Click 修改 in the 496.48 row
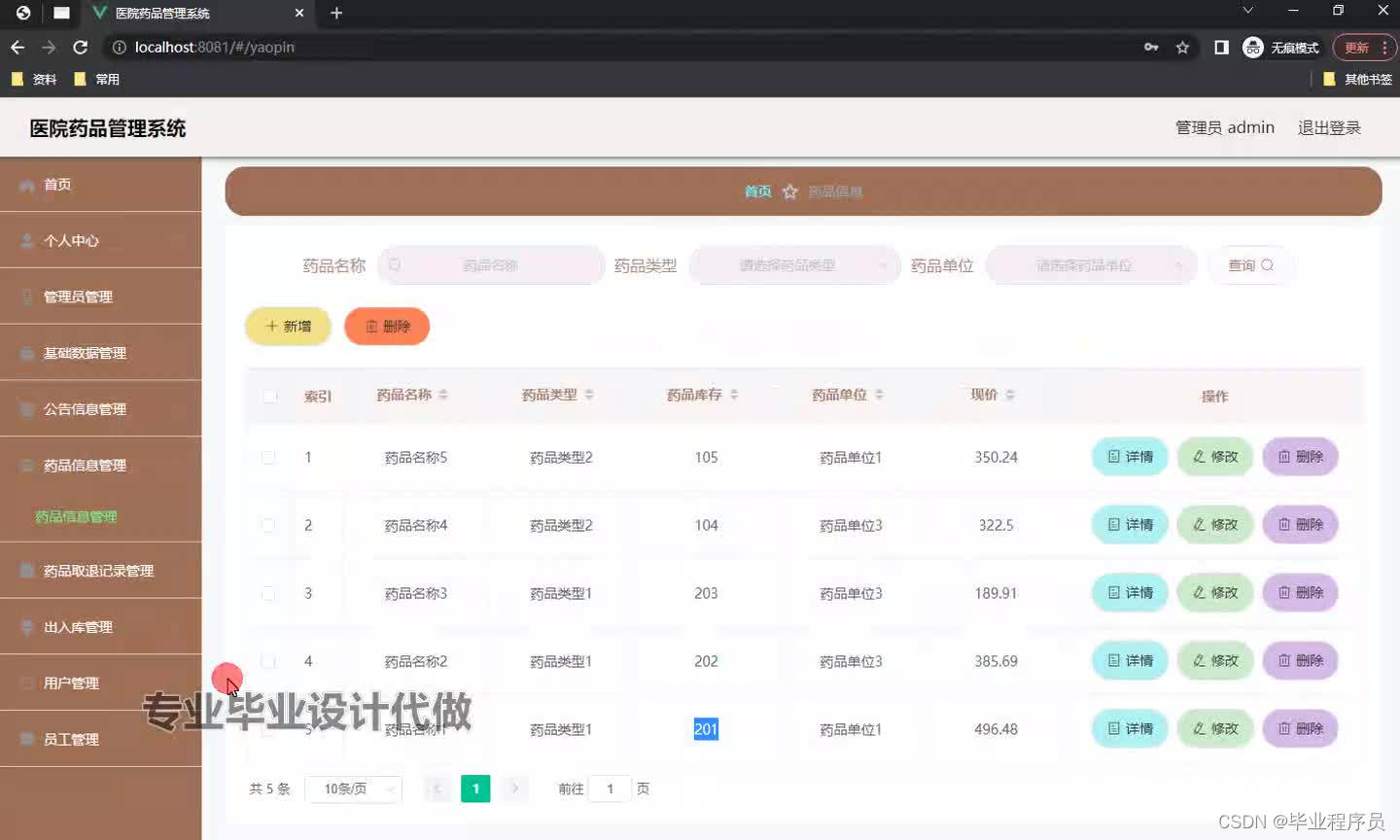Screen dimensions: 1400x840 (1215, 729)
